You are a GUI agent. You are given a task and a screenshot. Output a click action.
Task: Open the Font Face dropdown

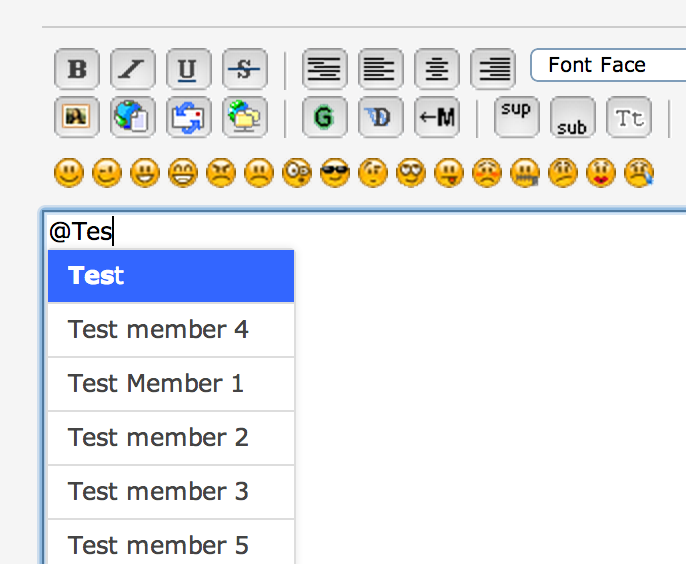608,65
